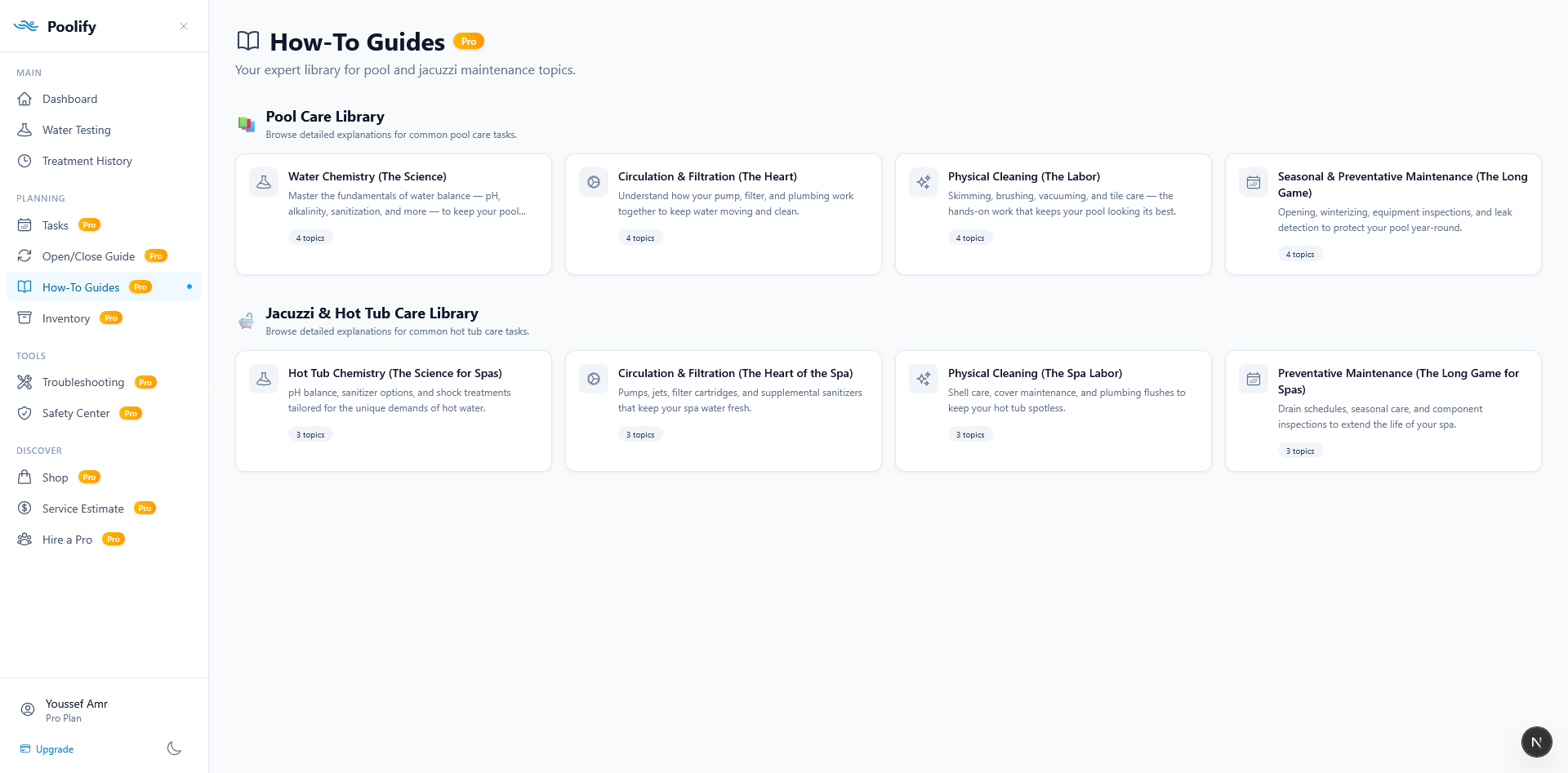Click the bathtub emoji by Jacuzzi & Hot Tub Care Library
The height and width of the screenshot is (773, 1568).
tap(247, 321)
